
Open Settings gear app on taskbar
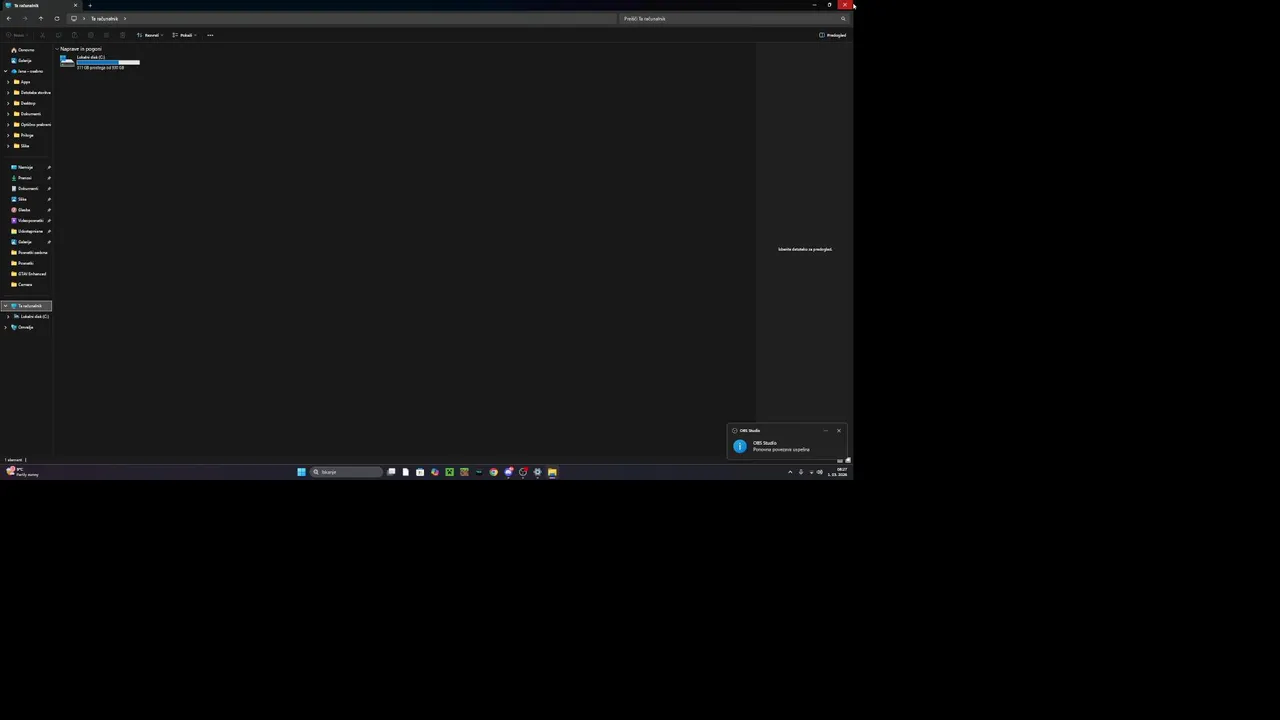[537, 472]
